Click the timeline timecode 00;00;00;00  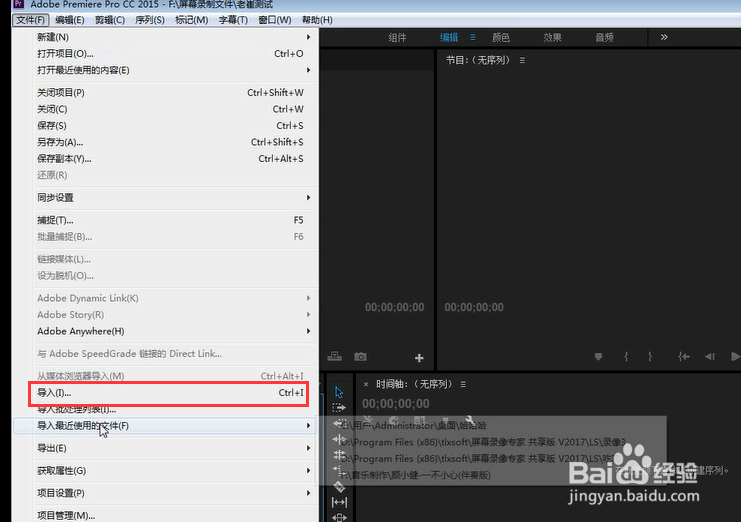[x=396, y=403]
